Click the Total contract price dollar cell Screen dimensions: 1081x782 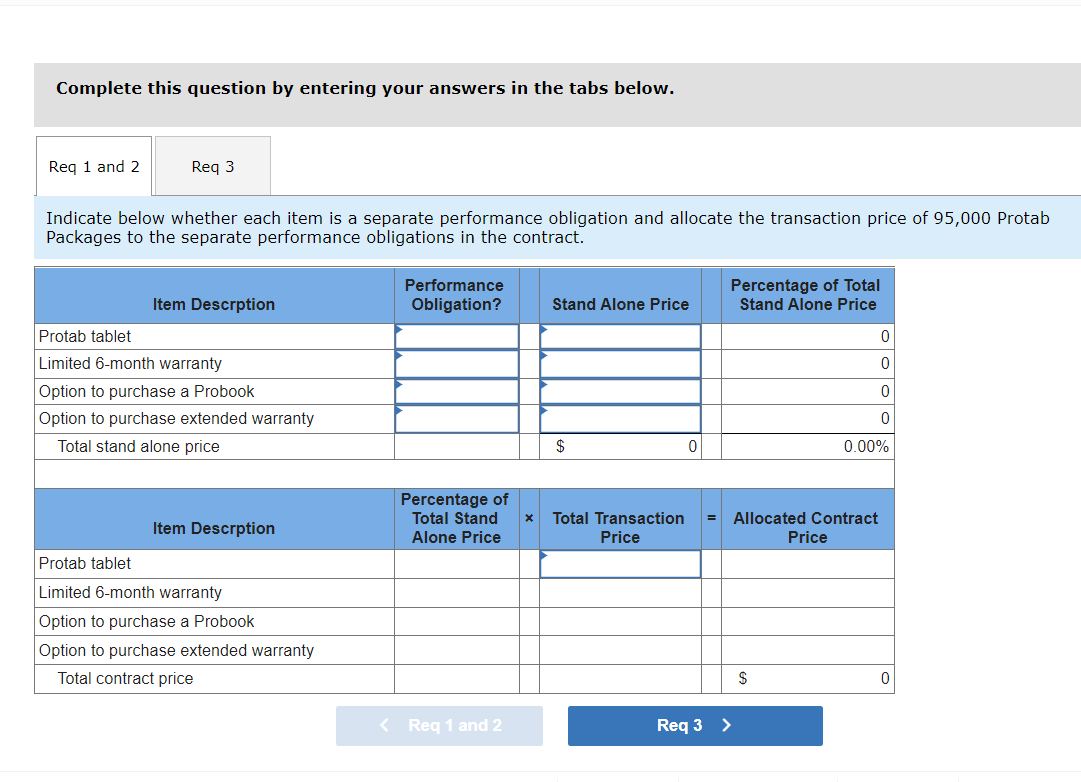806,678
